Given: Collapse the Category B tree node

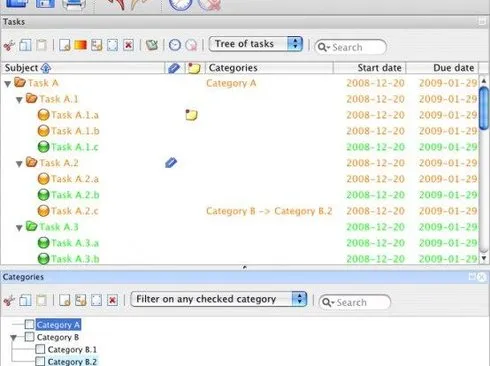Looking at the screenshot, I should [13, 338].
